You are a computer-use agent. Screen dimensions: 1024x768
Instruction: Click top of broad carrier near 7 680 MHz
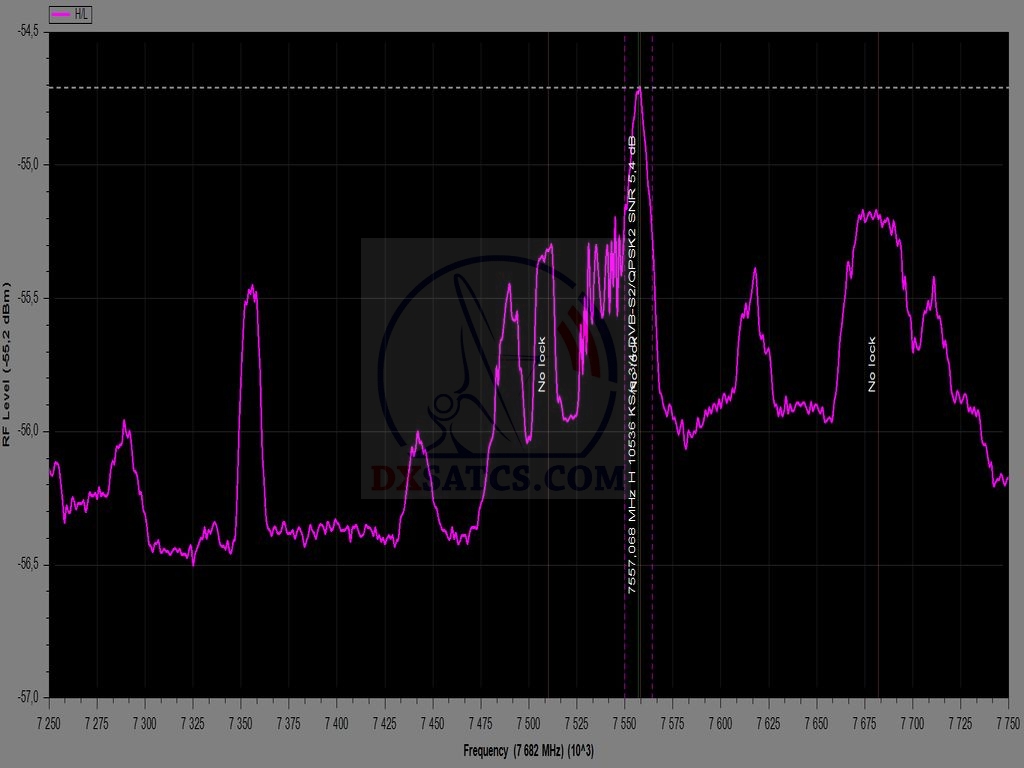[x=873, y=213]
